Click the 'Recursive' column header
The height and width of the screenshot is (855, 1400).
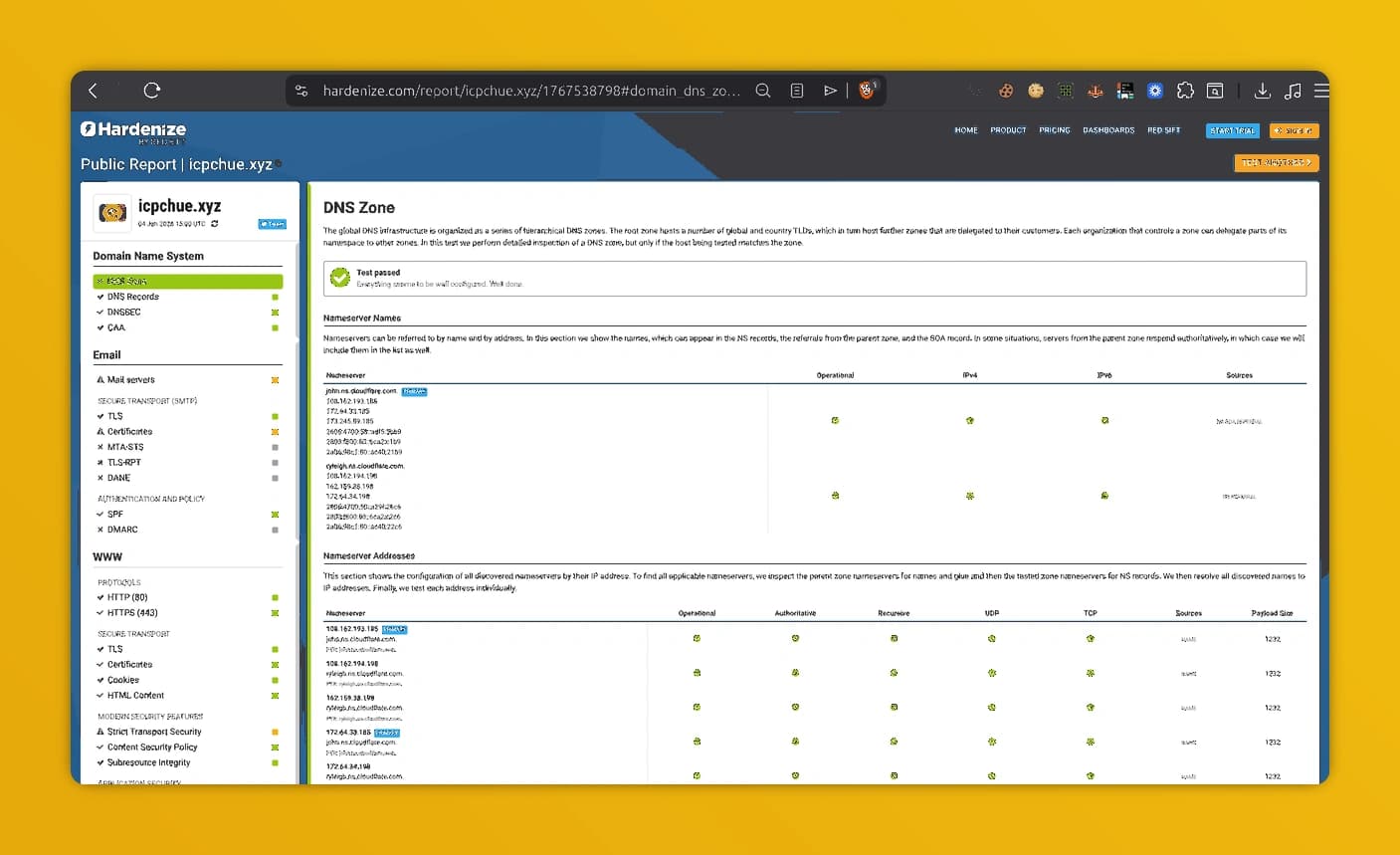tap(894, 613)
